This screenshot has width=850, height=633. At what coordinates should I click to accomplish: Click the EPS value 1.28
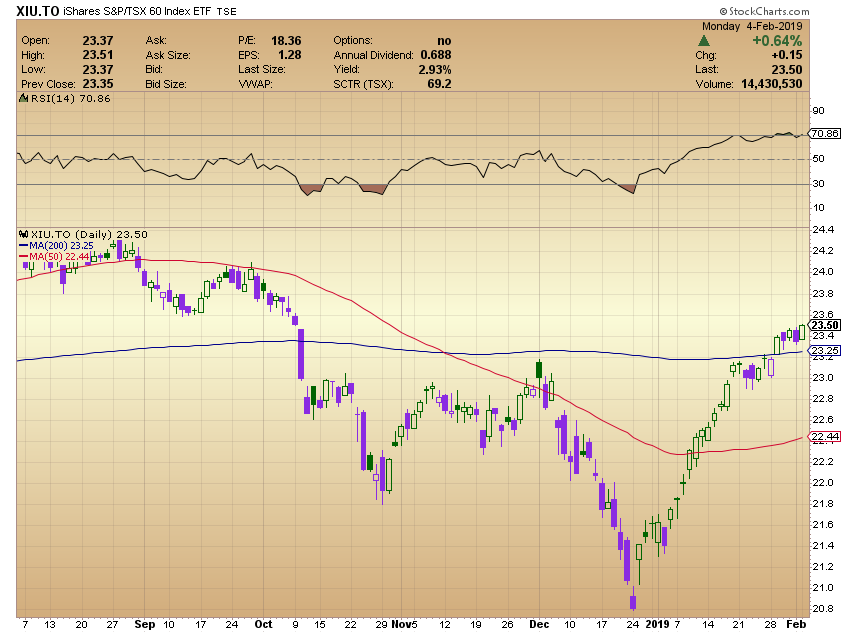click(289, 55)
